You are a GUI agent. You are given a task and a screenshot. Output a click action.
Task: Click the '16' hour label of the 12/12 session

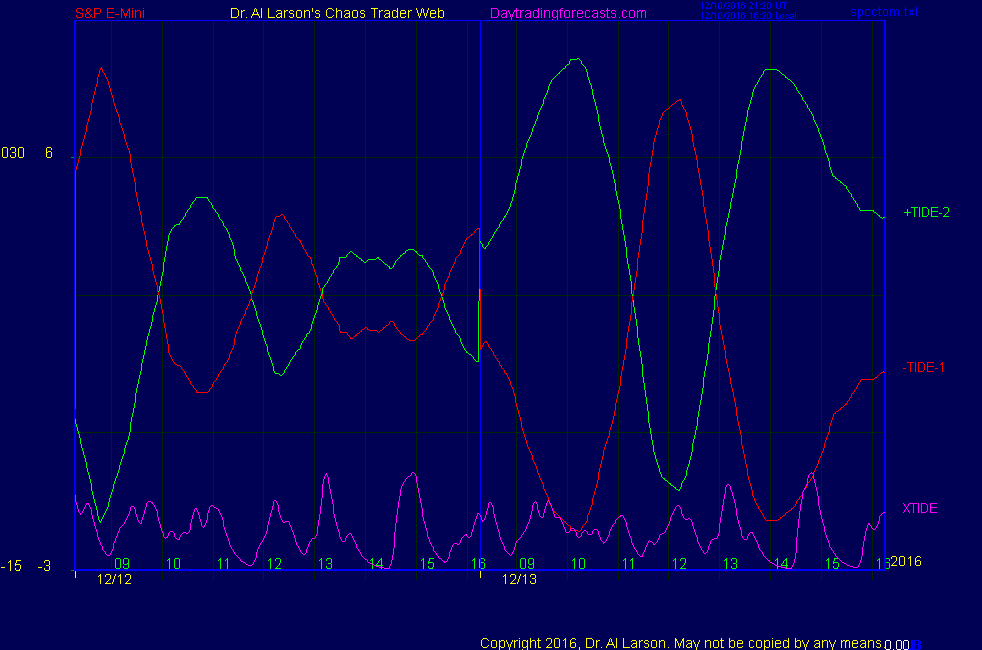tap(478, 564)
